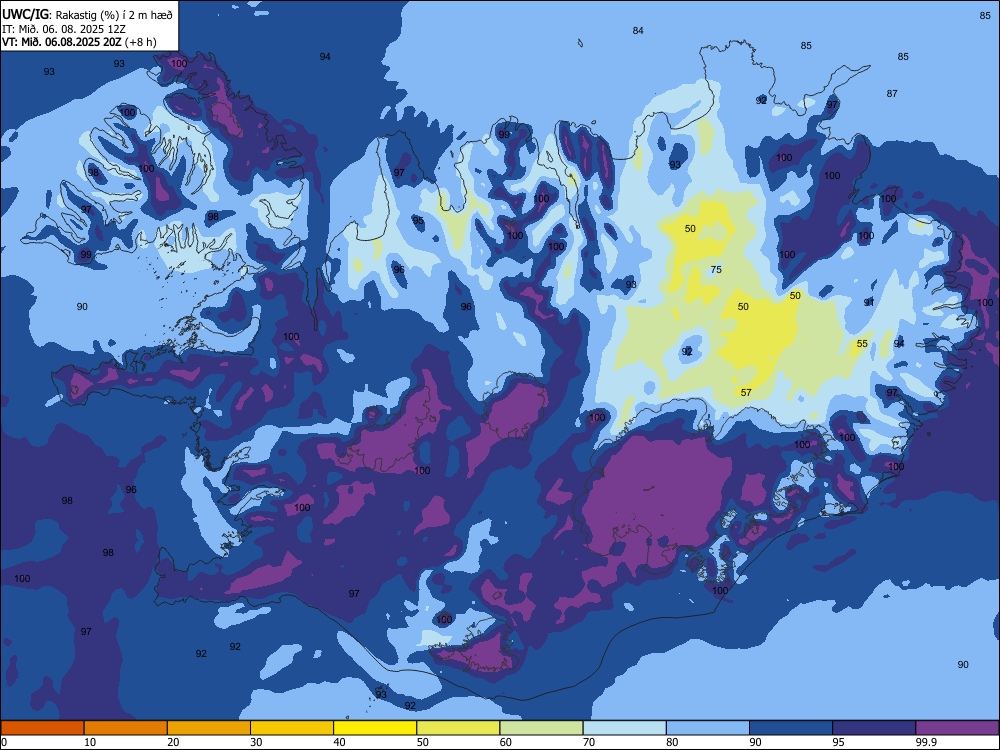The width and height of the screenshot is (1000, 750).
Task: Click the '60' tick label on the legend
Action: click(x=506, y=742)
